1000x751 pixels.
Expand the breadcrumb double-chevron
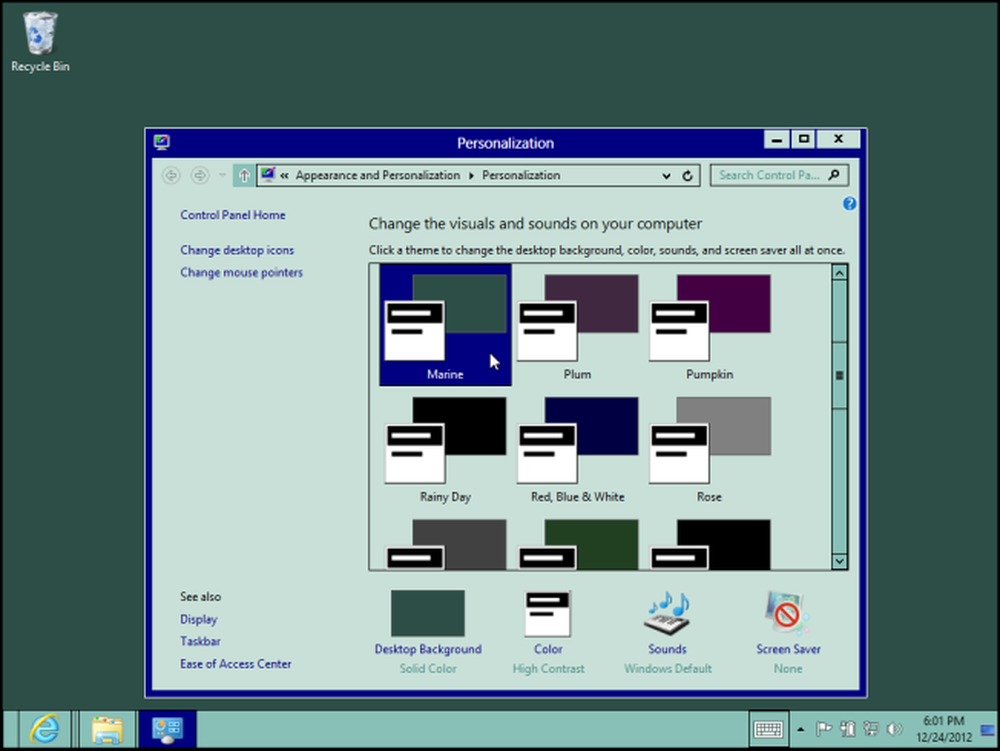(284, 176)
